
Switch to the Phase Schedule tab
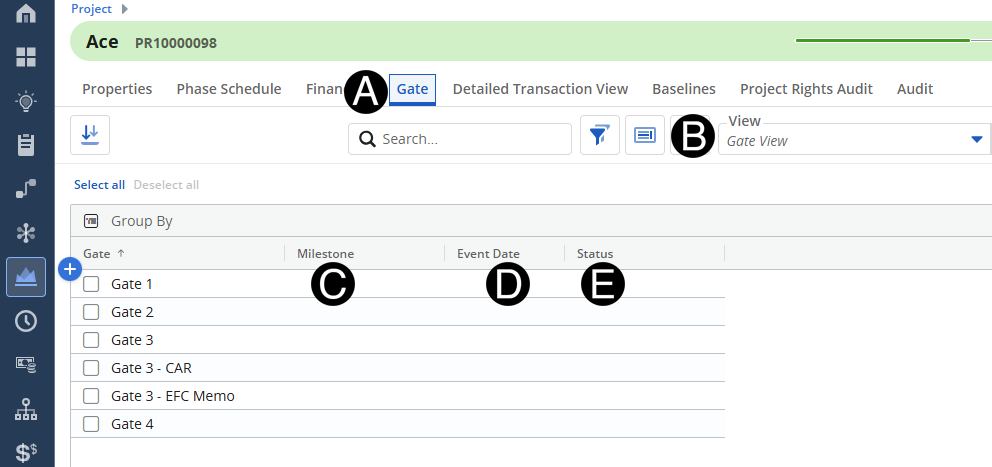229,89
